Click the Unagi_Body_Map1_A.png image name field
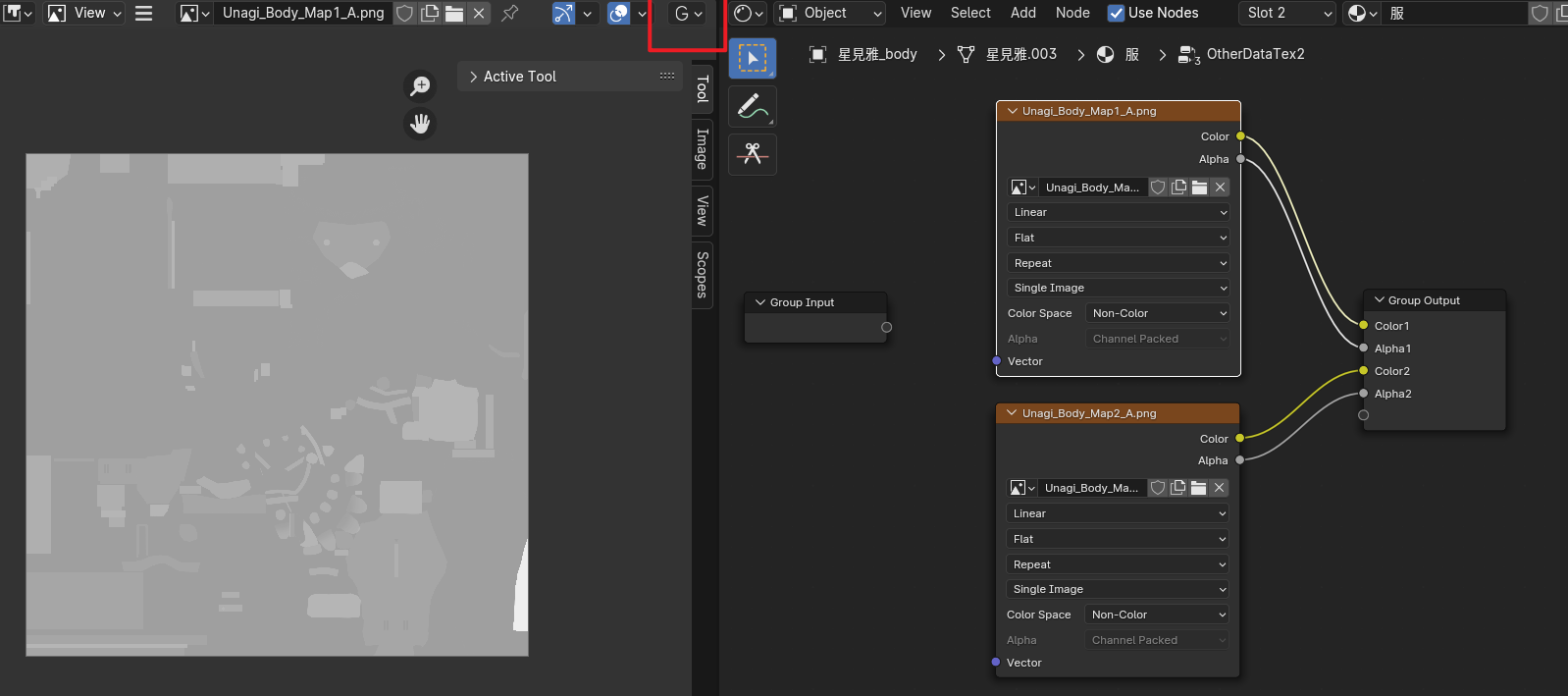 coord(302,13)
